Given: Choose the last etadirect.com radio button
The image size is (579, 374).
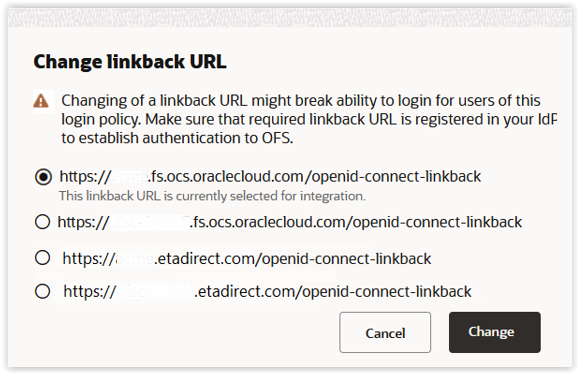Looking at the screenshot, I should tap(42, 291).
